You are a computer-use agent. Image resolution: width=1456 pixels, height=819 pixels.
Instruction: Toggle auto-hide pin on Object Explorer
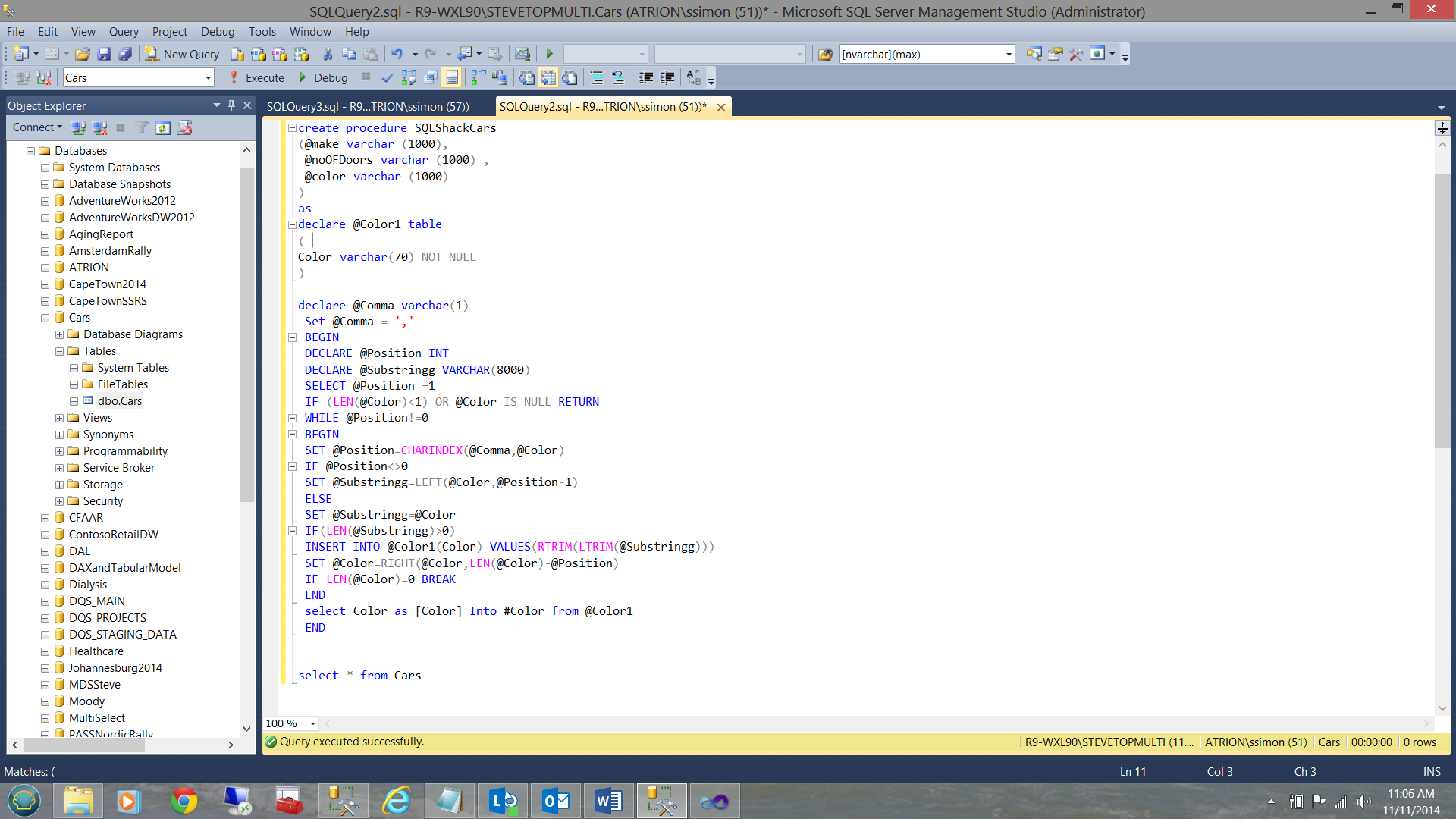click(231, 105)
